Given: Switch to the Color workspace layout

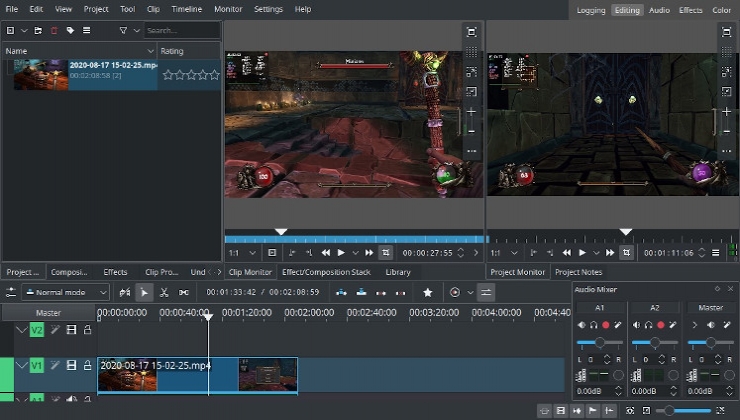Looking at the screenshot, I should click(x=721, y=10).
